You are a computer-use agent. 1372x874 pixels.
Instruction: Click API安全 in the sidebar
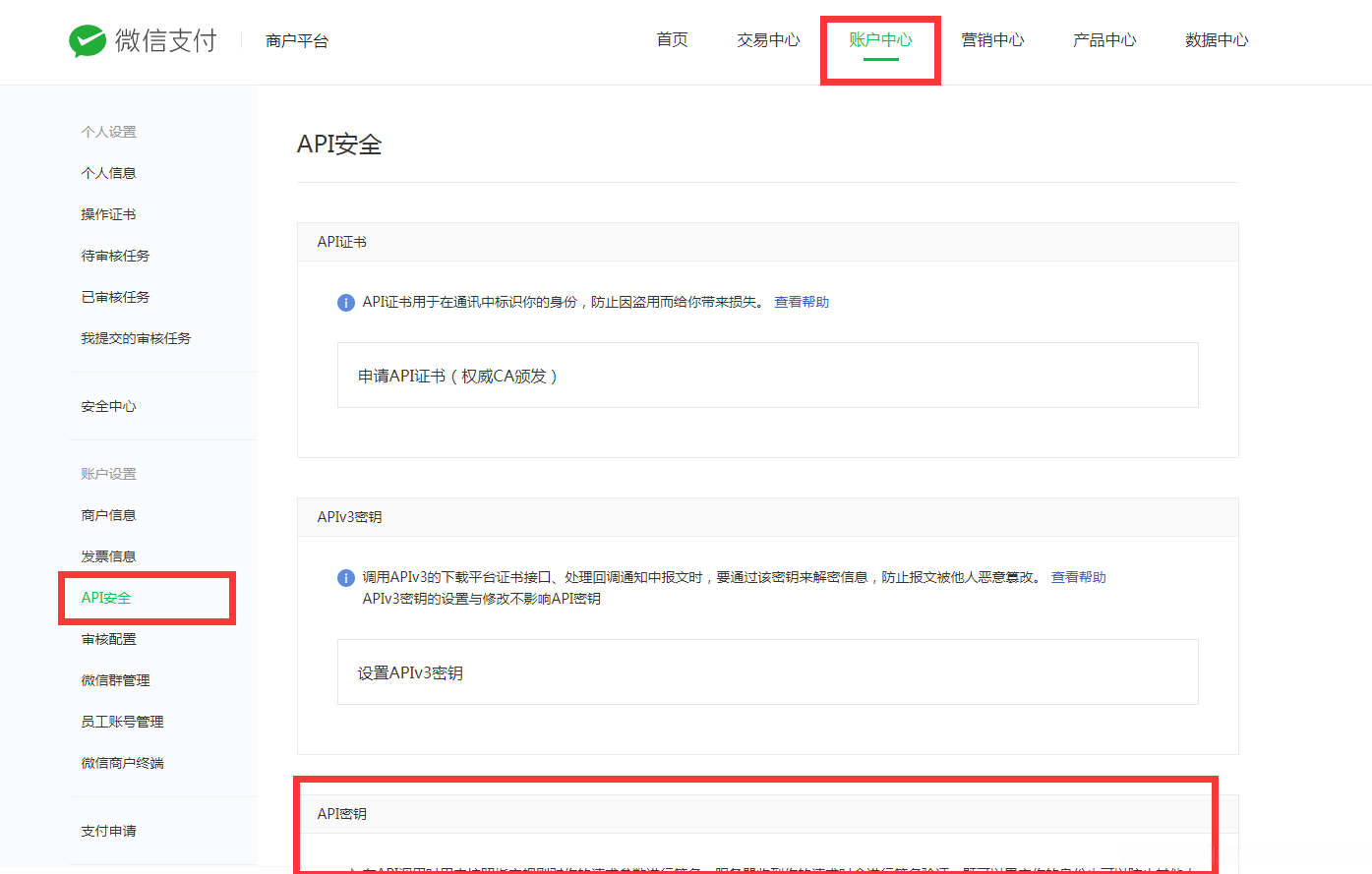coord(106,598)
